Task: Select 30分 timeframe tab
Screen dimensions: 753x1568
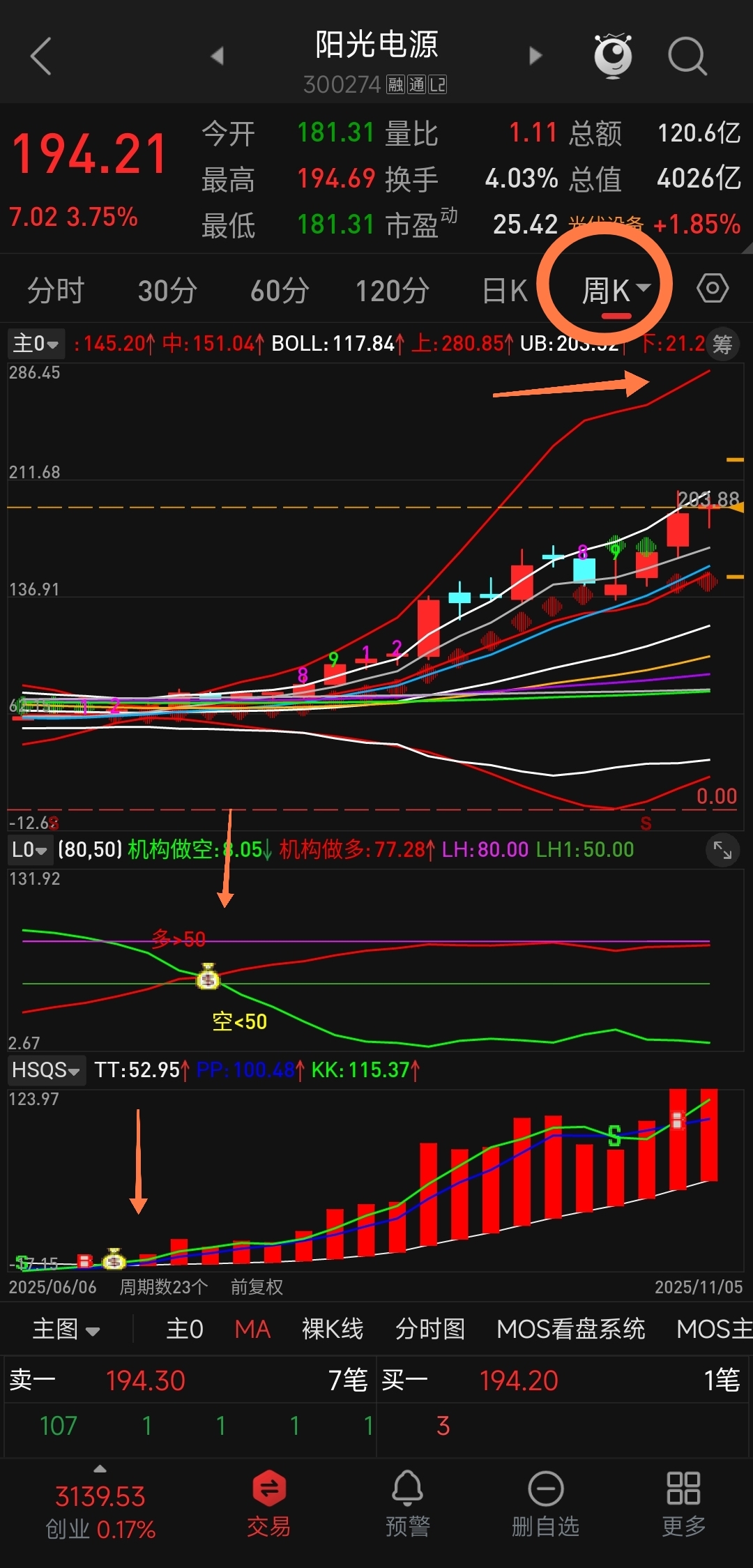Action: pyautogui.click(x=167, y=290)
